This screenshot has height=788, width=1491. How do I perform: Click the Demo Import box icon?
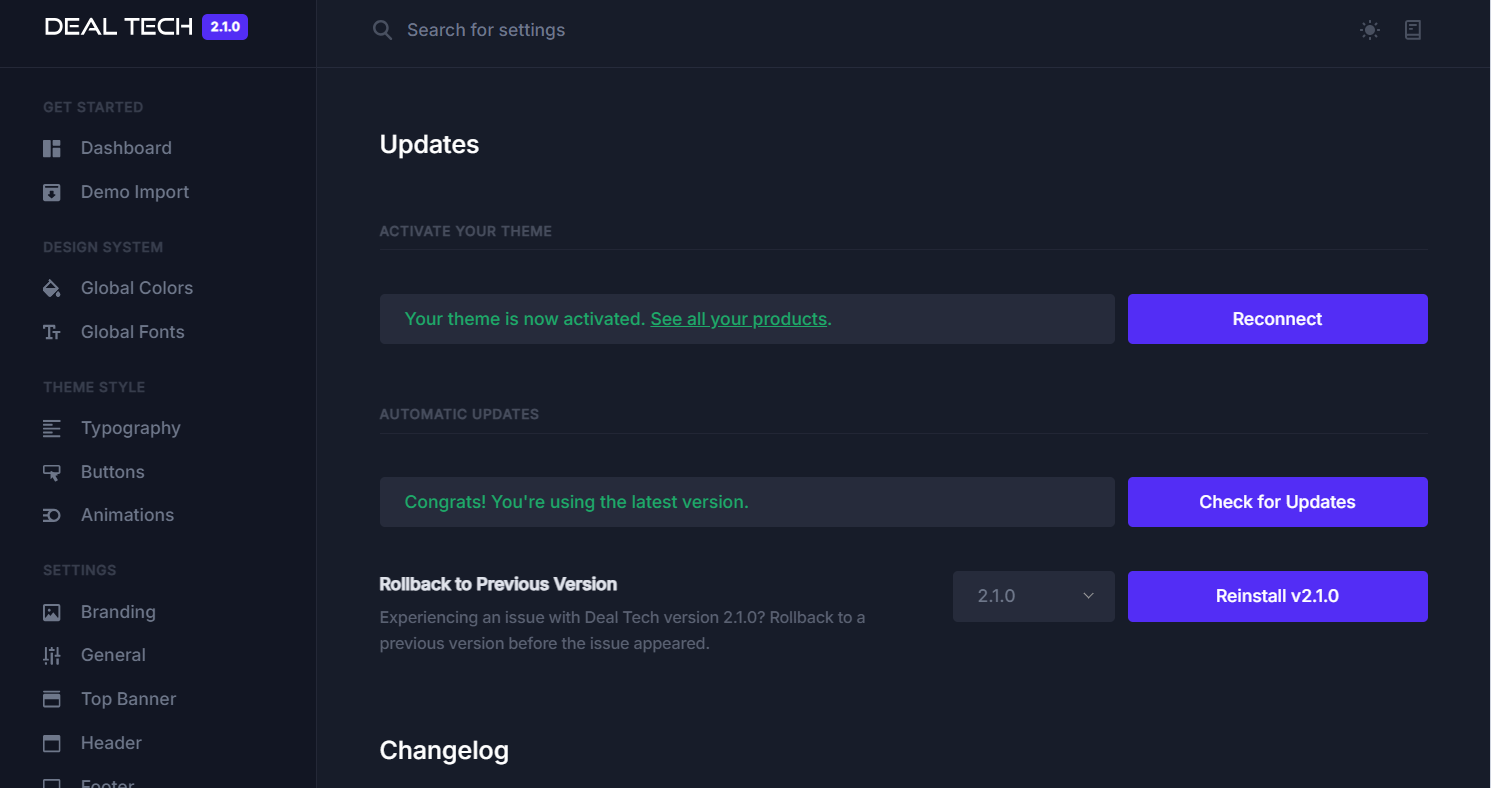coord(52,192)
